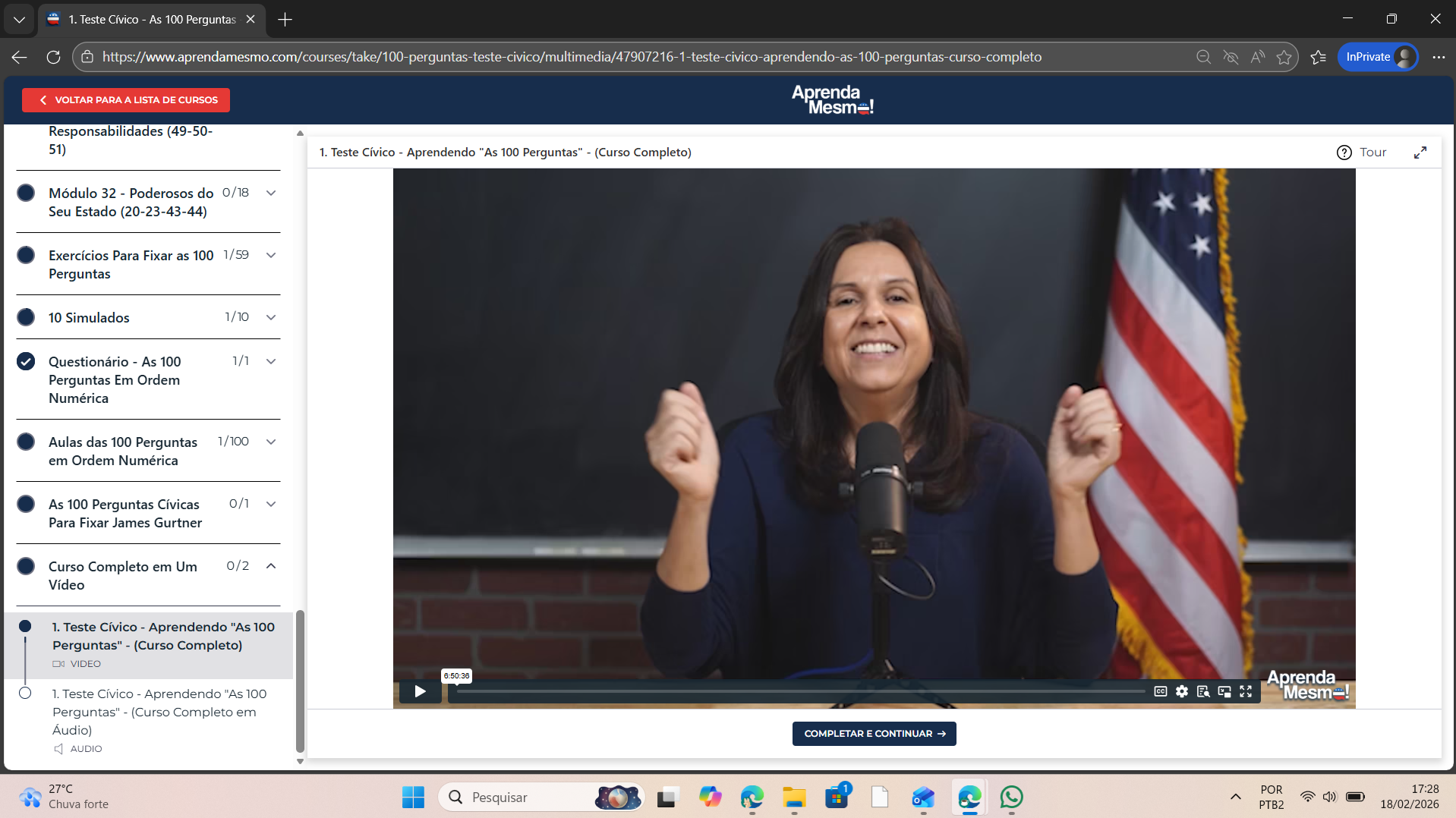1456x818 pixels.
Task: Open the video transcript search icon
Action: tap(1203, 691)
